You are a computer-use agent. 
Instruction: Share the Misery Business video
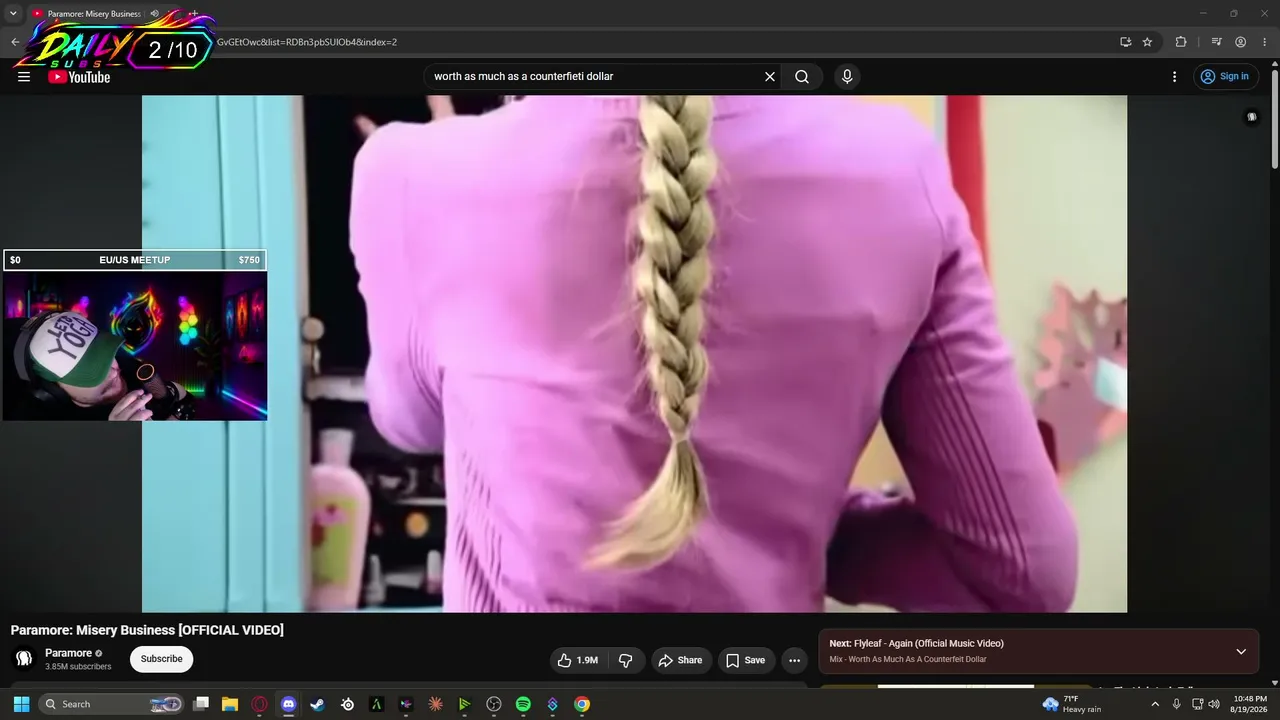(680, 660)
